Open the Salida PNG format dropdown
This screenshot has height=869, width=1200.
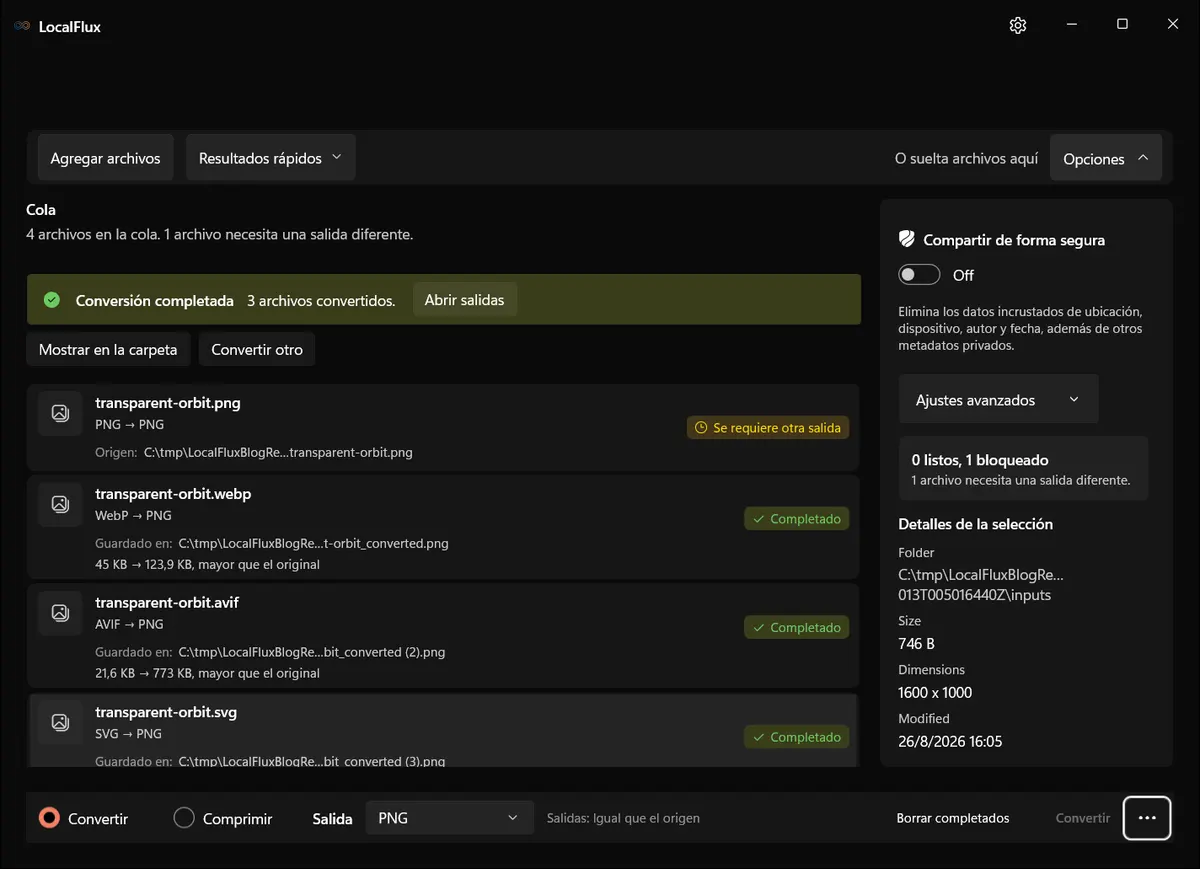449,818
